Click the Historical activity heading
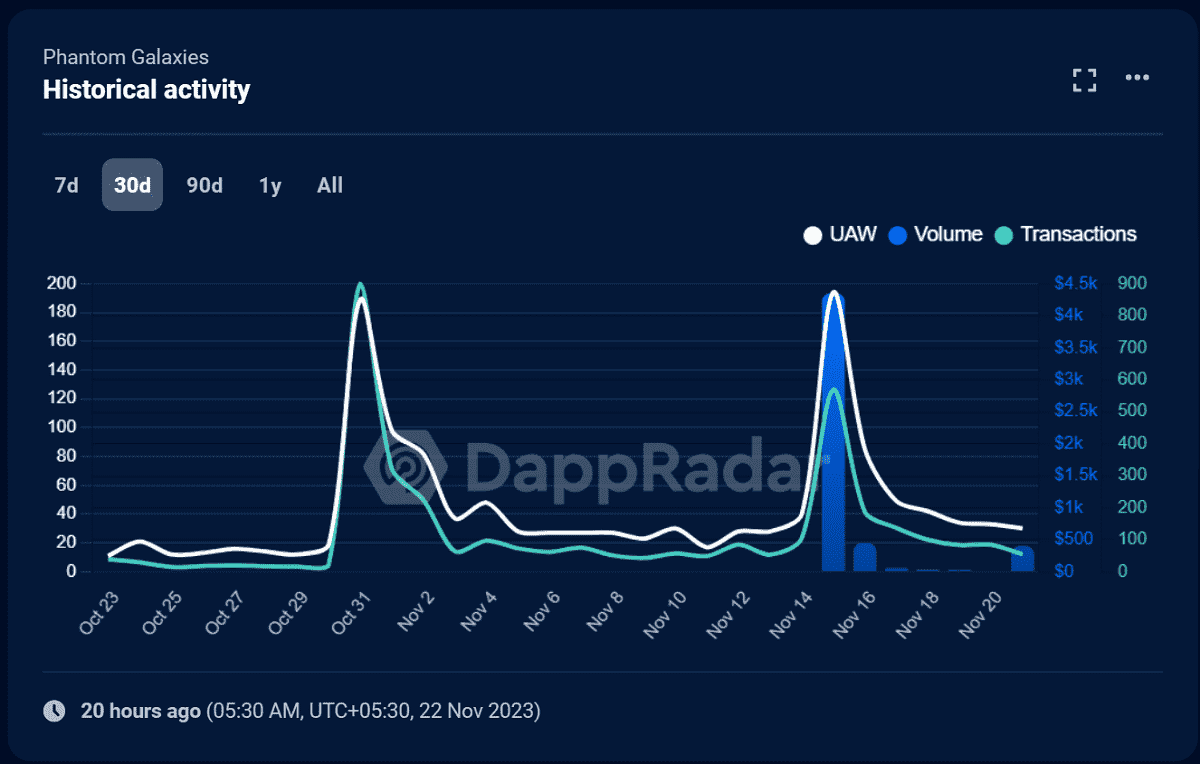Screen dimensions: 1200x764 point(146,90)
